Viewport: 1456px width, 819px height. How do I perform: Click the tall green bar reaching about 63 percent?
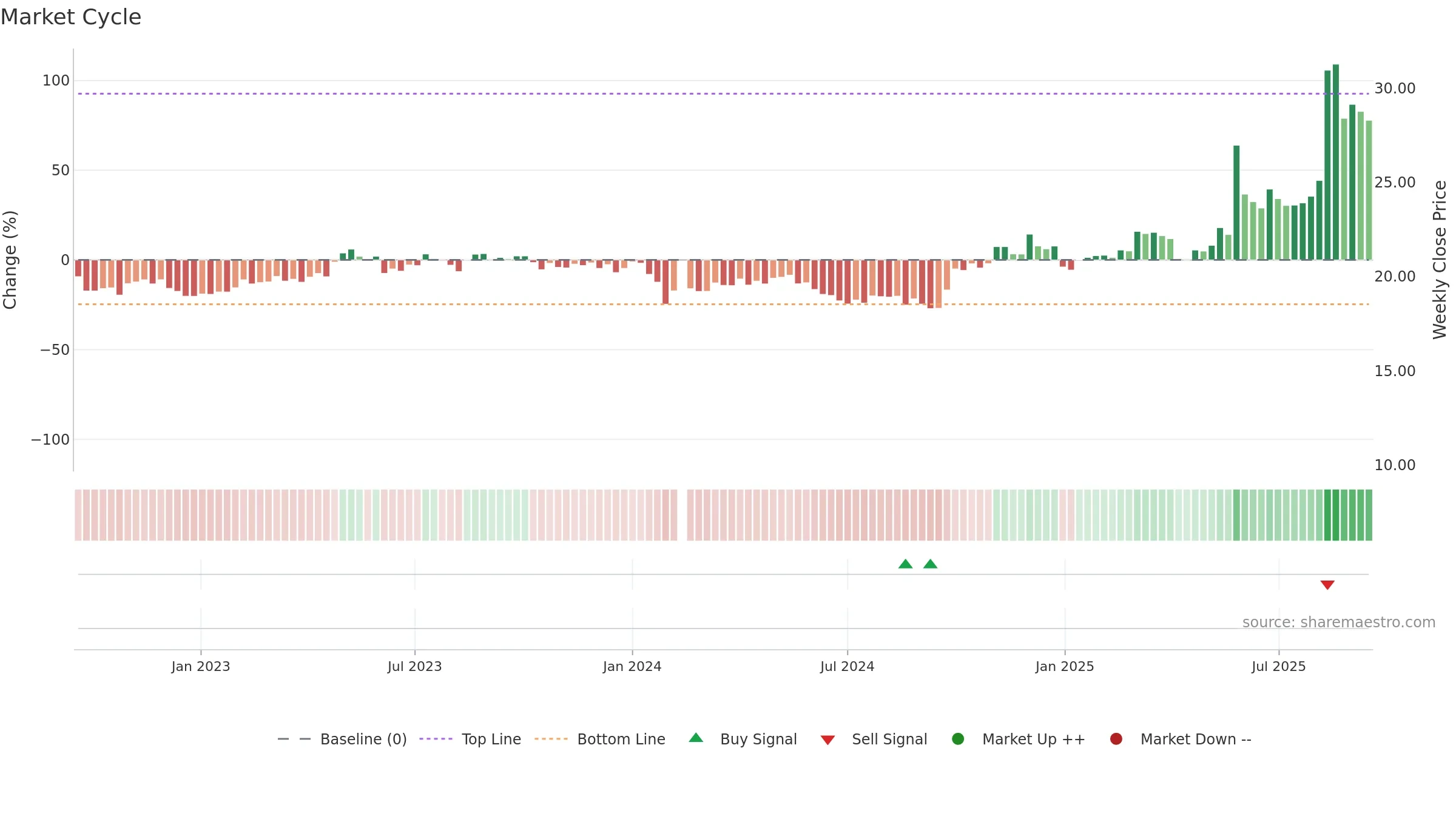click(1236, 203)
